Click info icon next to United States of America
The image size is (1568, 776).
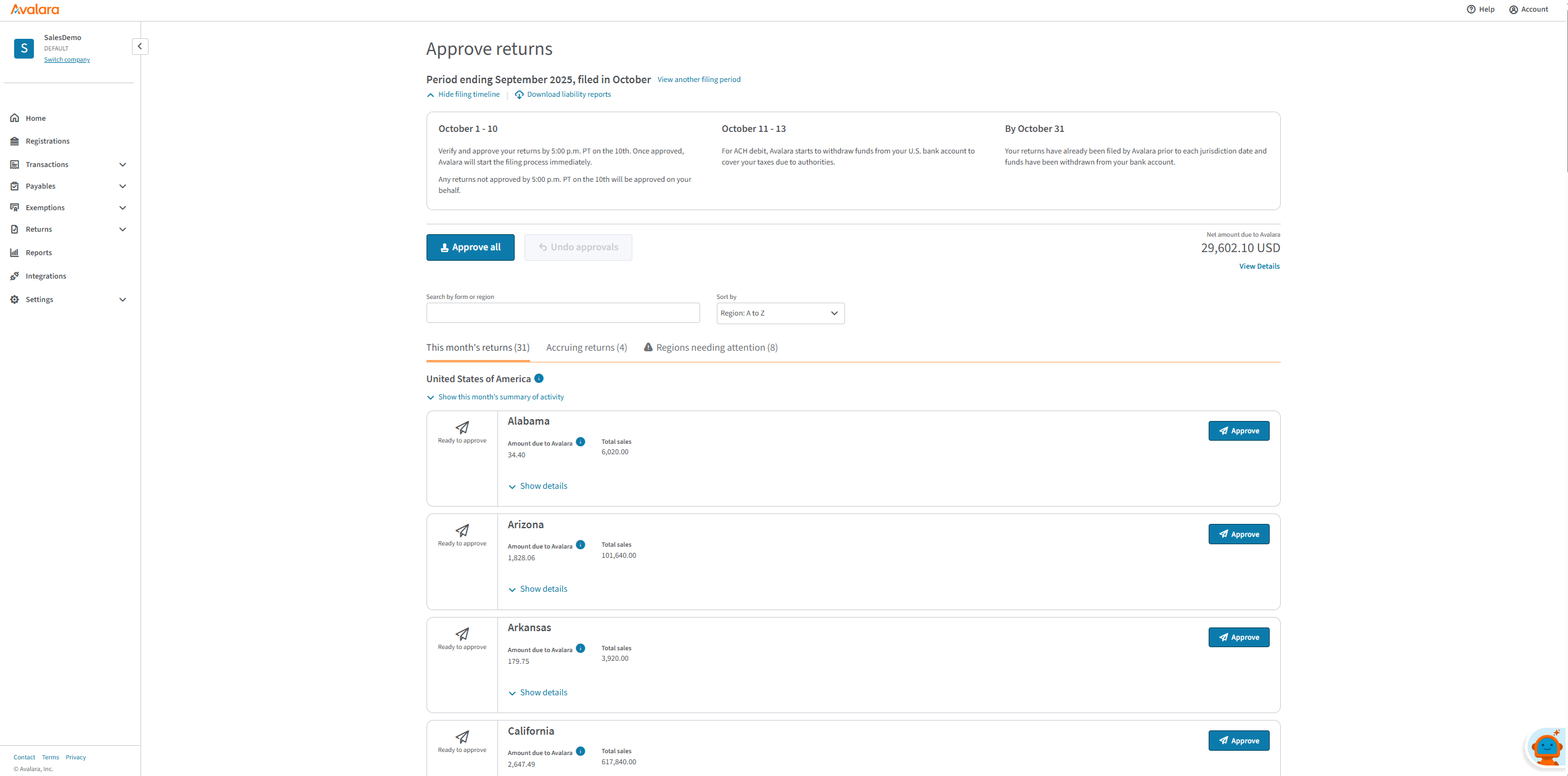(539, 378)
